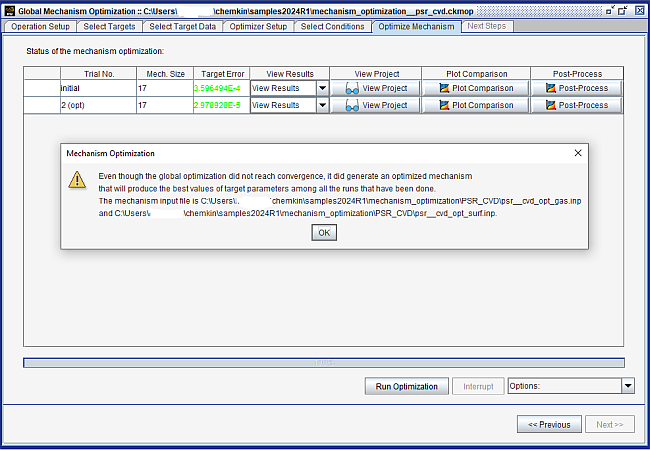Click the Plot Comparison column header

click(476, 74)
